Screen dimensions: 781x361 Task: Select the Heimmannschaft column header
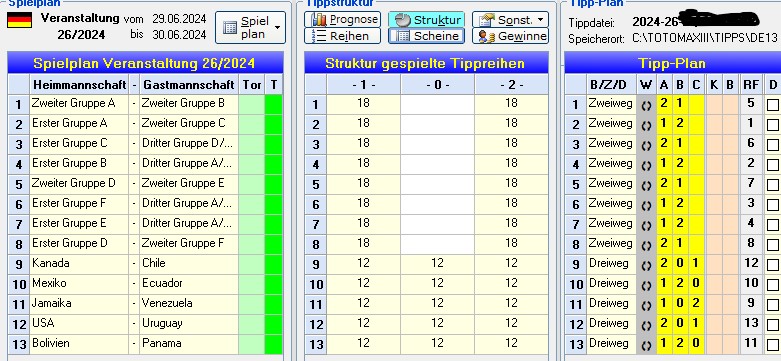tap(79, 85)
